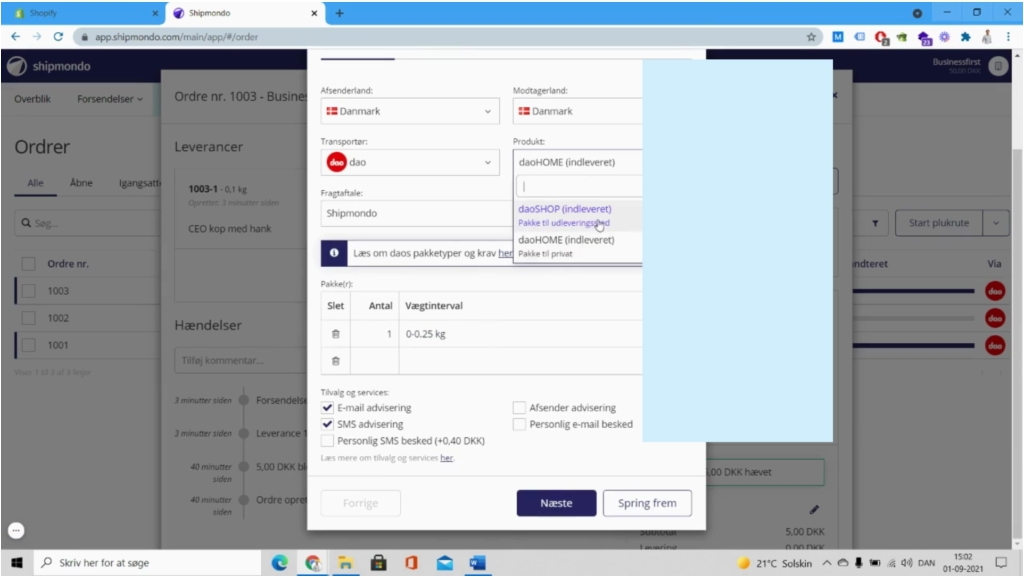Click the dao icon in order 1001 row
This screenshot has width=1024, height=577.
pyautogui.click(x=995, y=345)
